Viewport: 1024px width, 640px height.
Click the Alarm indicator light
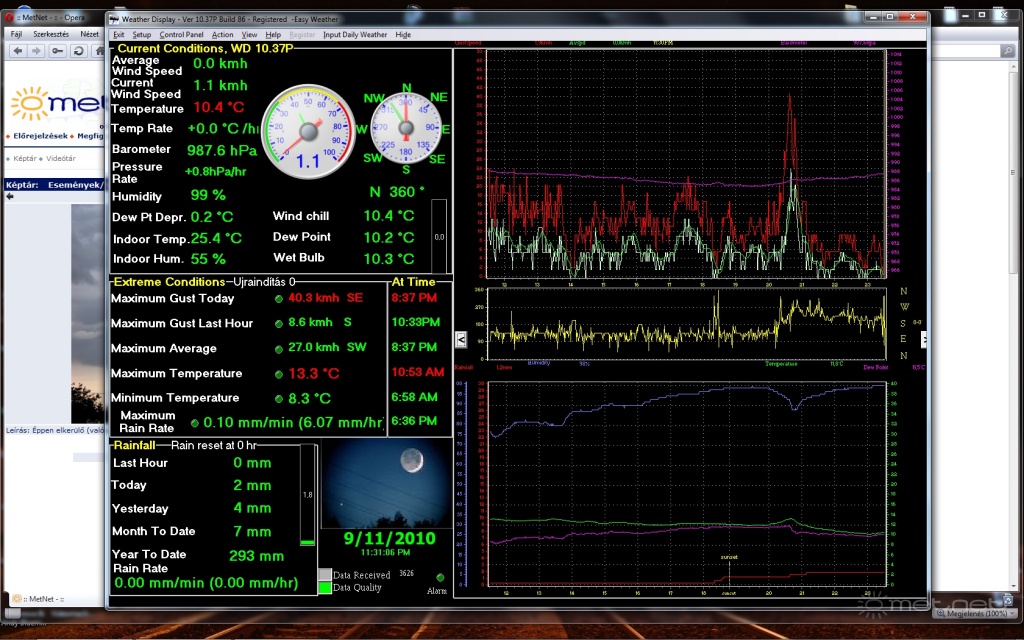click(440, 577)
